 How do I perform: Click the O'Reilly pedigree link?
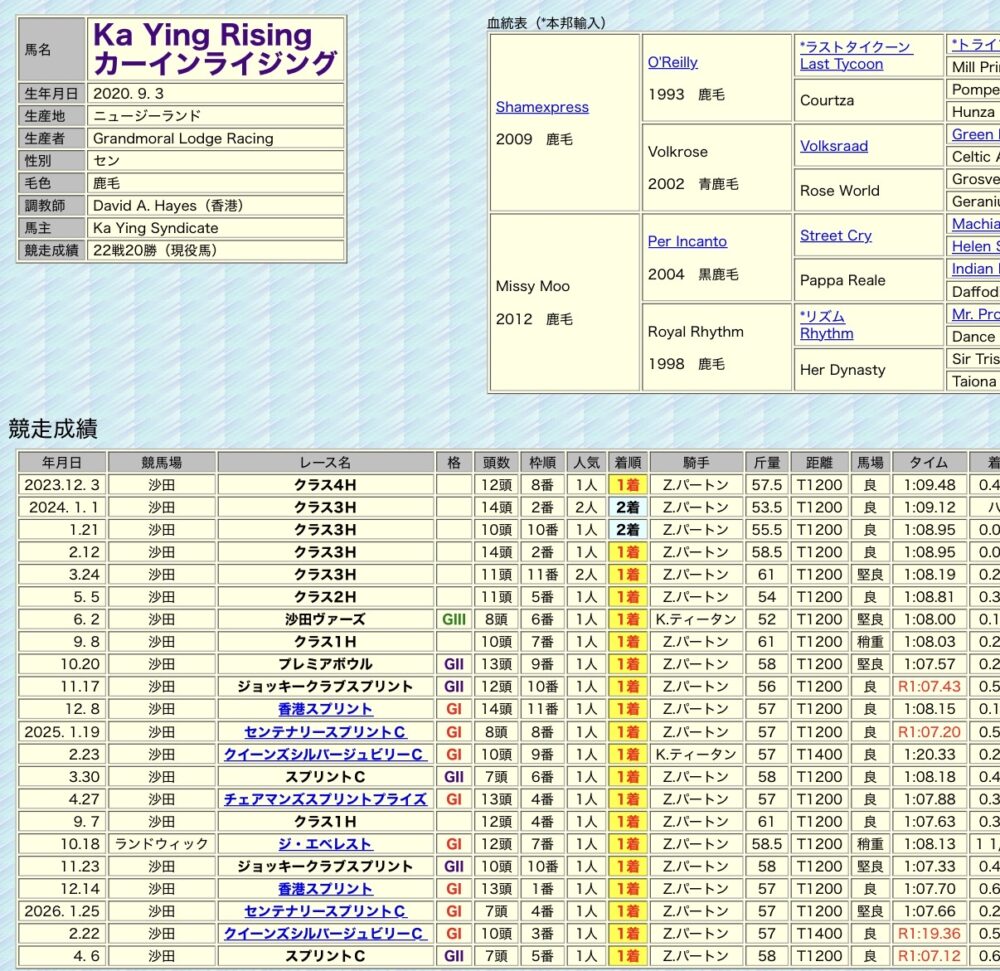pyautogui.click(x=672, y=62)
